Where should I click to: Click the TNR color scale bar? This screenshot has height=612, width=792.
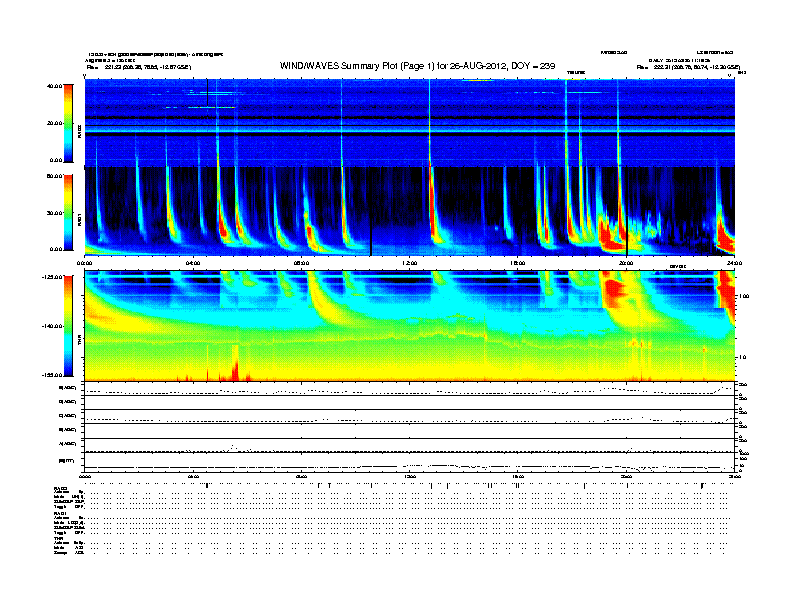[x=68, y=326]
